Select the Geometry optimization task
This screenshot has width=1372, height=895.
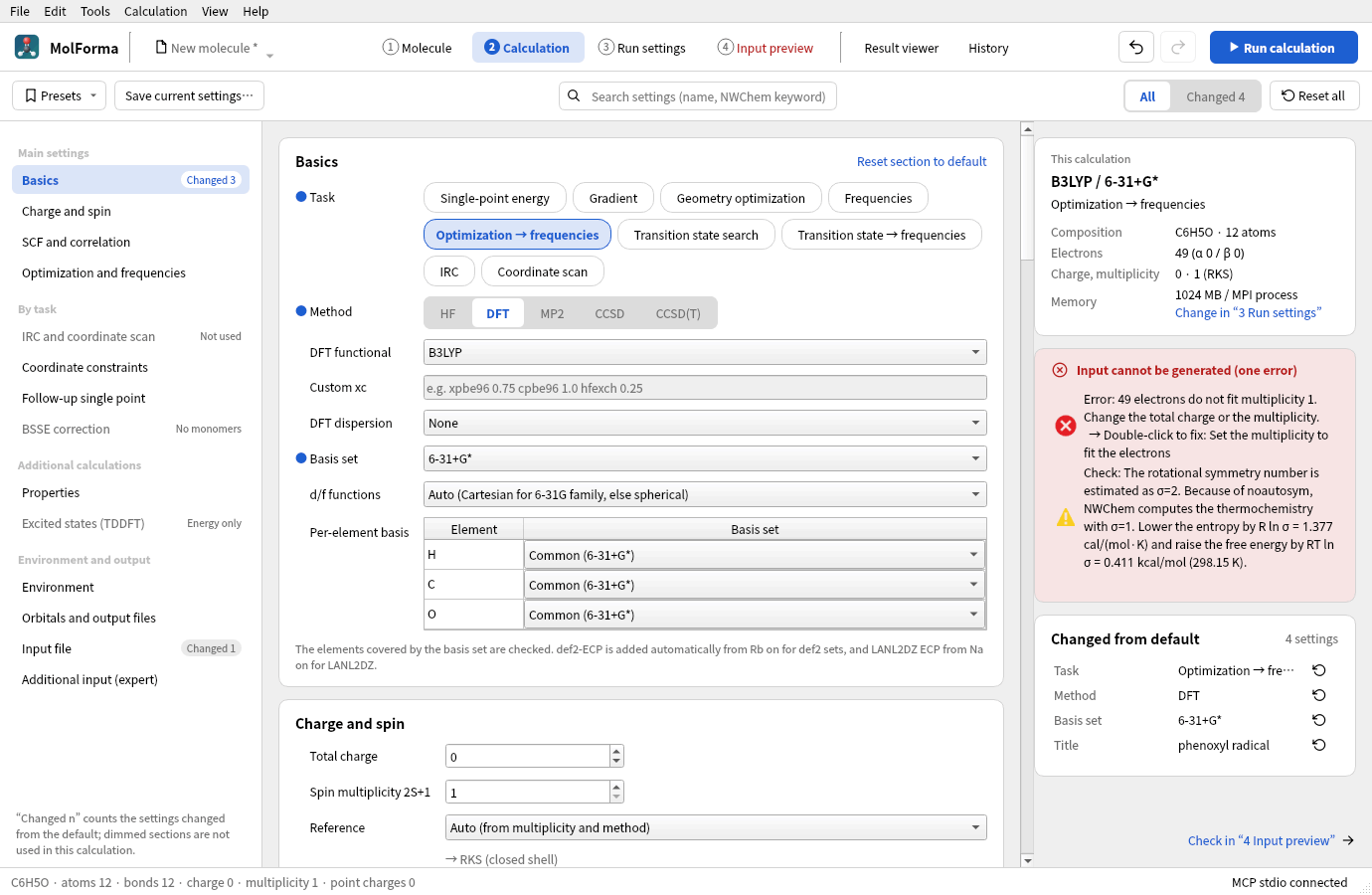click(741, 198)
